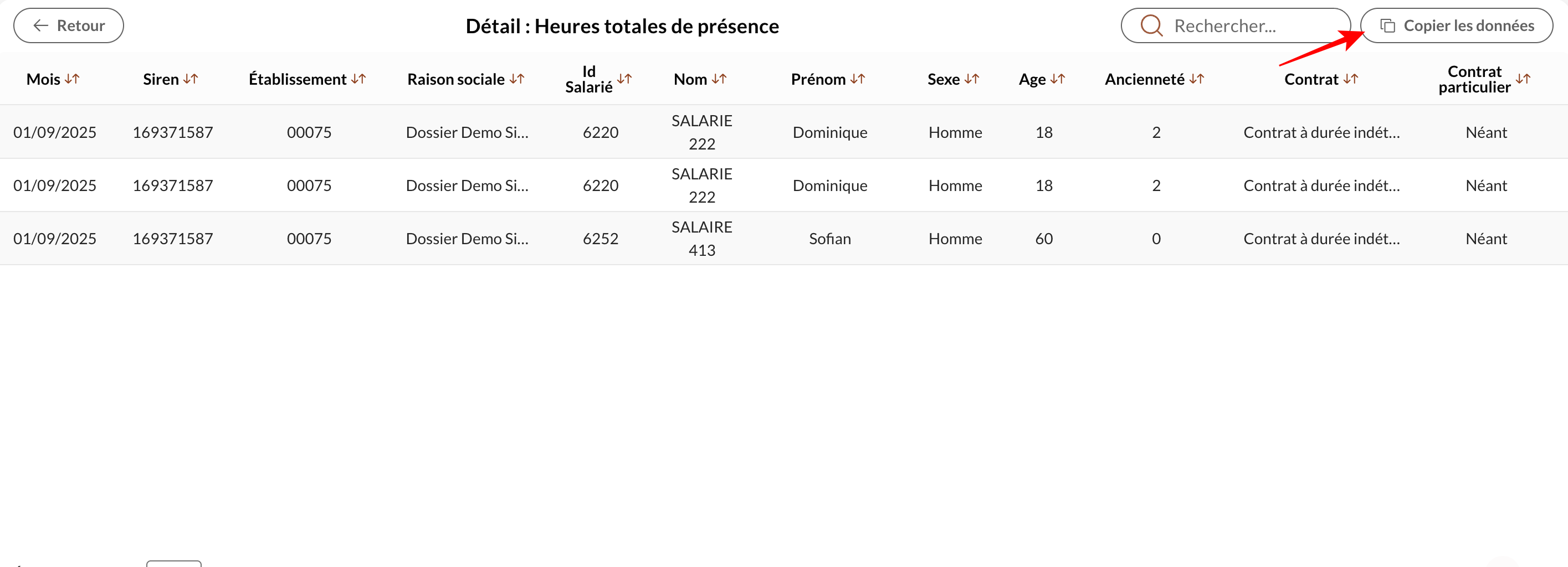Click the sort icon on the Mois column

click(x=74, y=79)
